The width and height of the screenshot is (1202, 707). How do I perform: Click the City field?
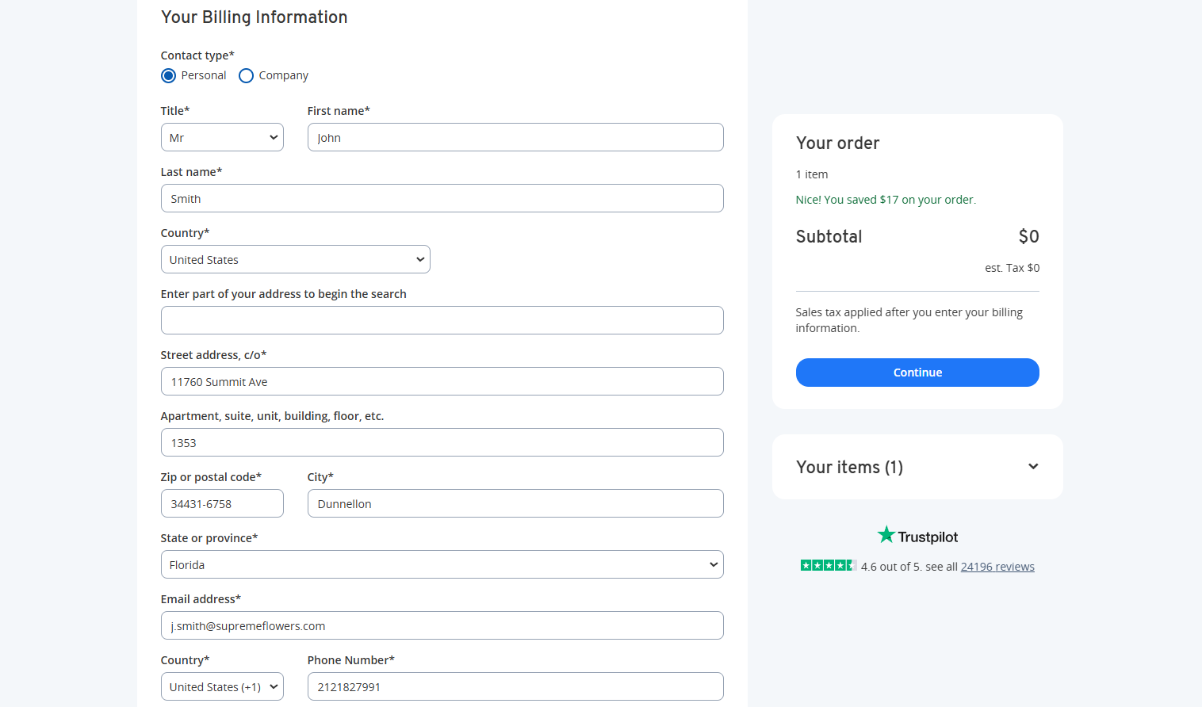[515, 504]
